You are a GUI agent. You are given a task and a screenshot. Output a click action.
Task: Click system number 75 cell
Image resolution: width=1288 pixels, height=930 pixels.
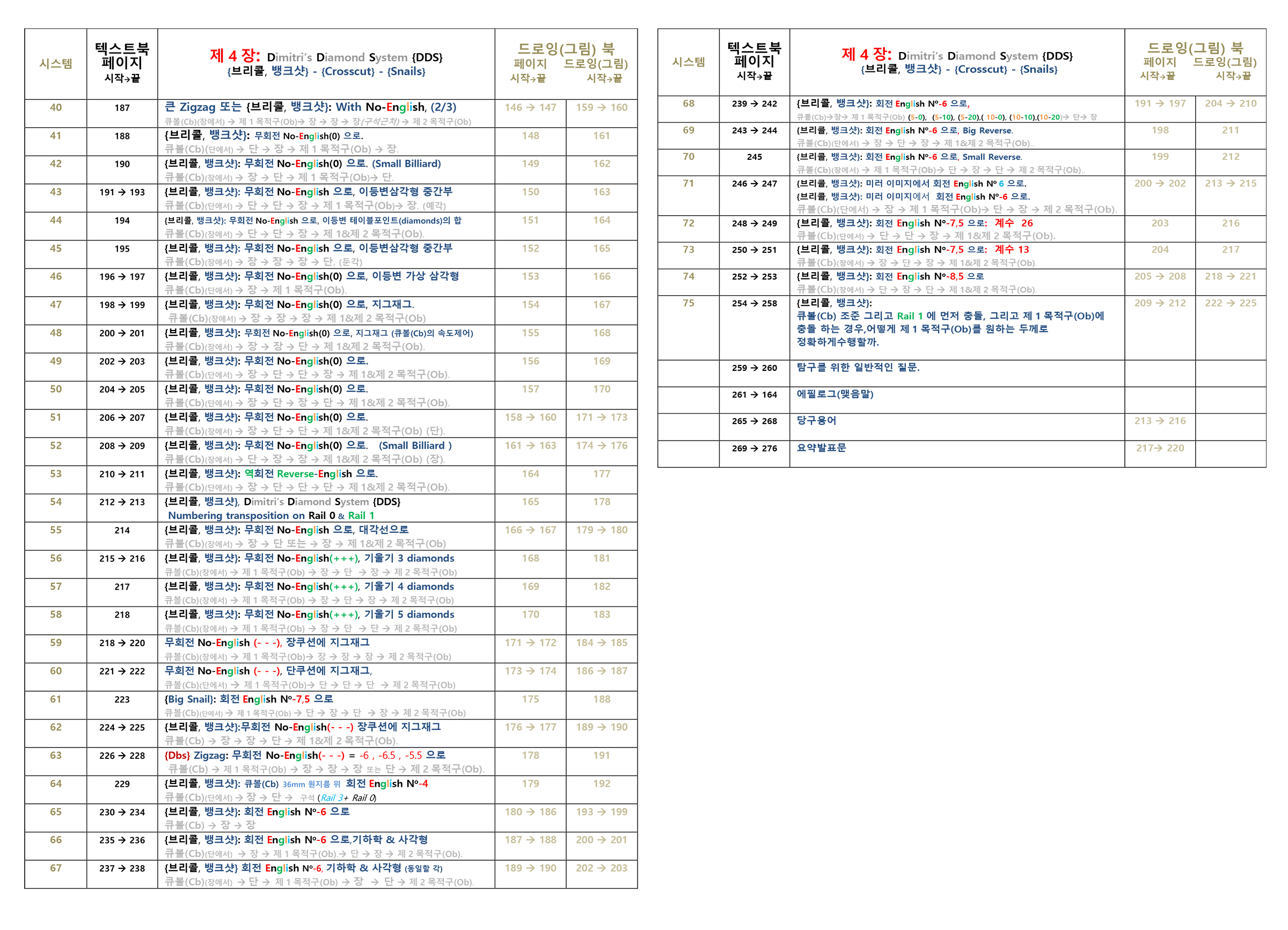(x=689, y=303)
